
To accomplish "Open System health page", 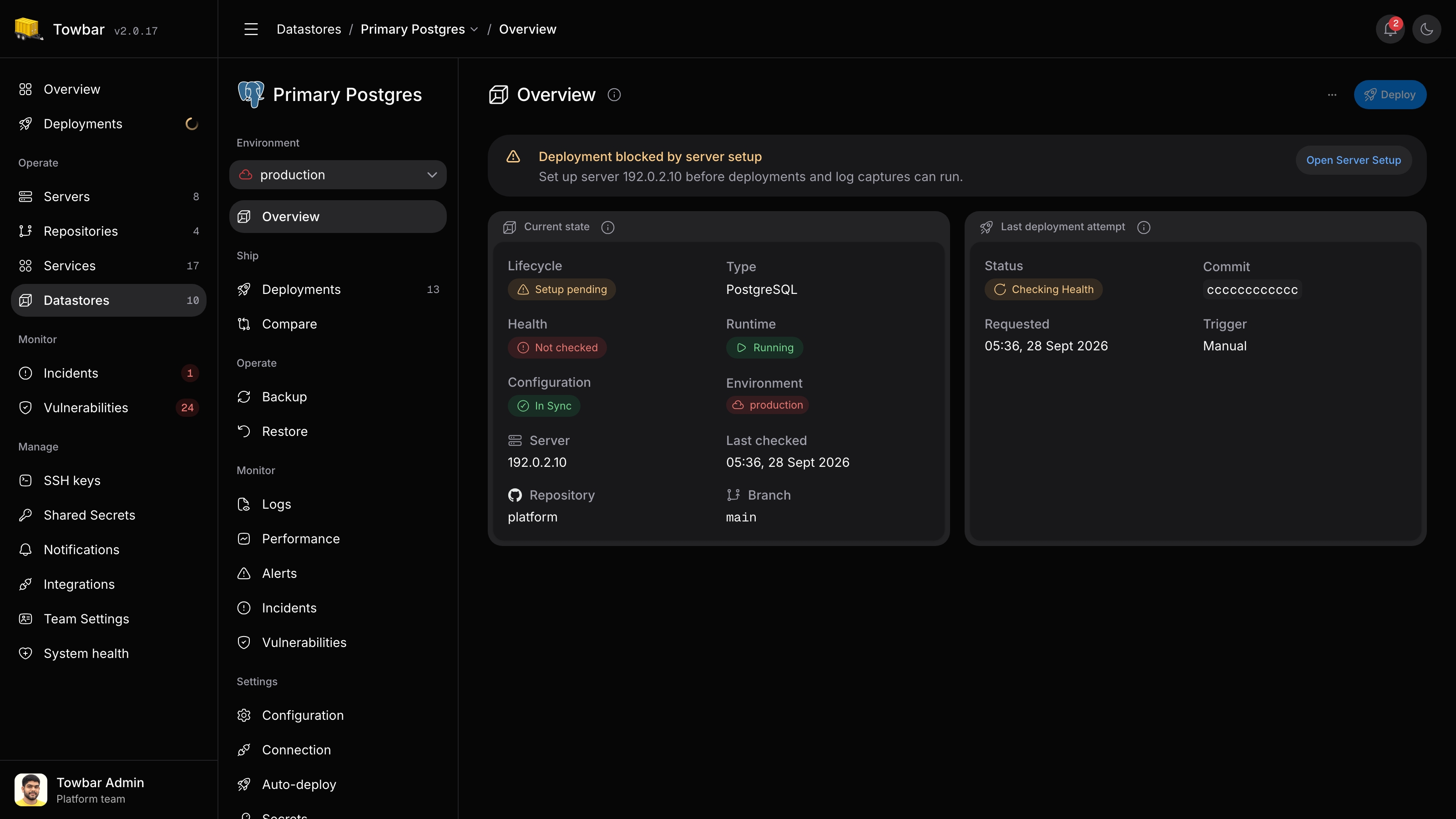I will tap(109, 653).
